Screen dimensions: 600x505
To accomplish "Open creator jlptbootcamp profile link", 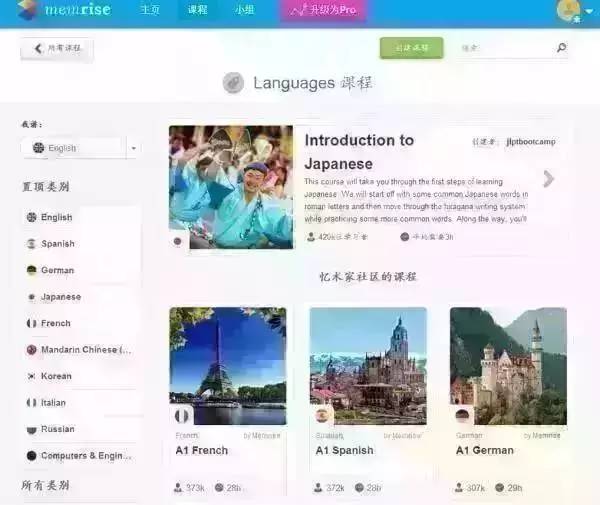I will pyautogui.click(x=531, y=142).
